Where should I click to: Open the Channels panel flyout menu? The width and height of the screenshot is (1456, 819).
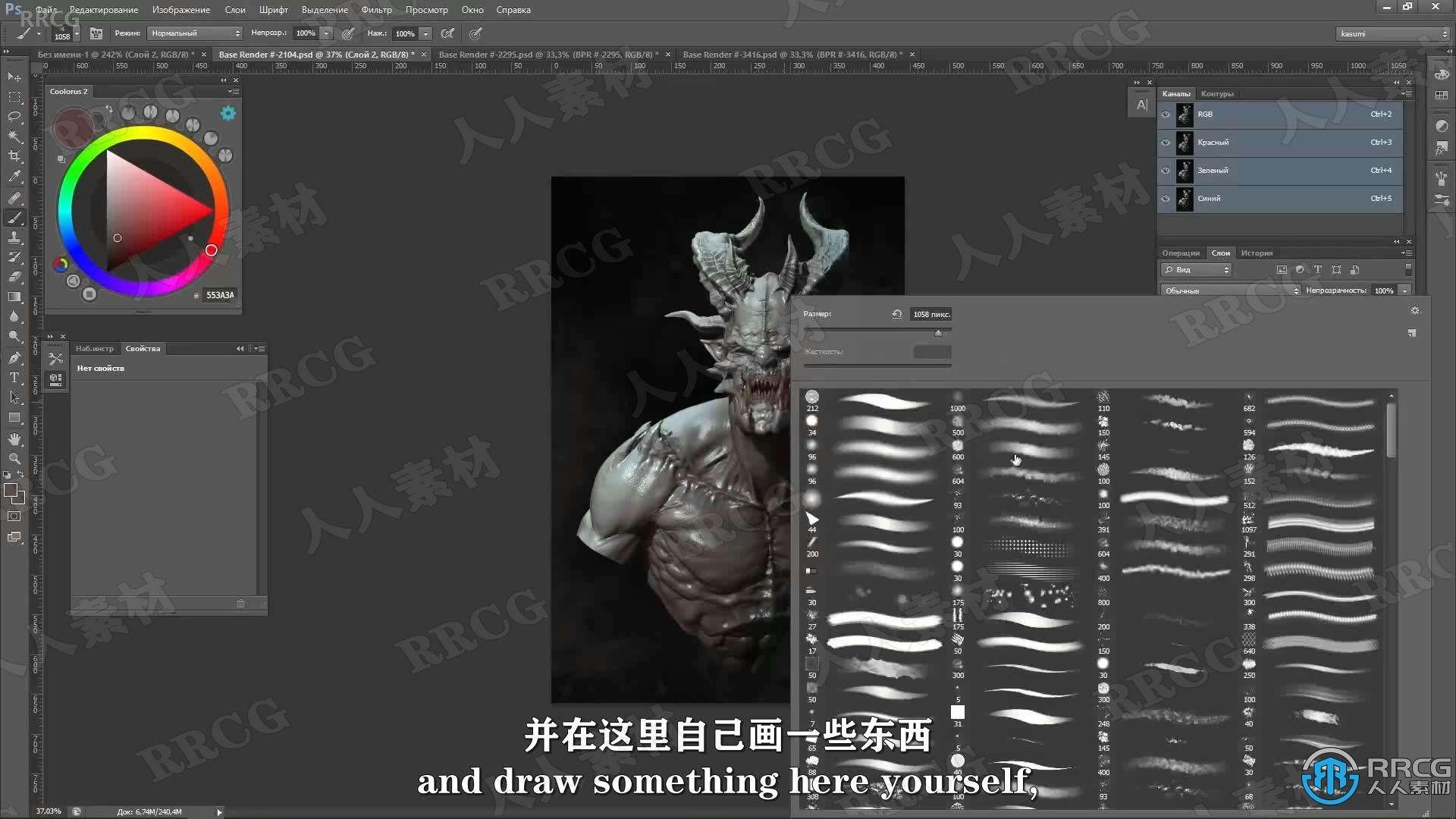click(1407, 93)
